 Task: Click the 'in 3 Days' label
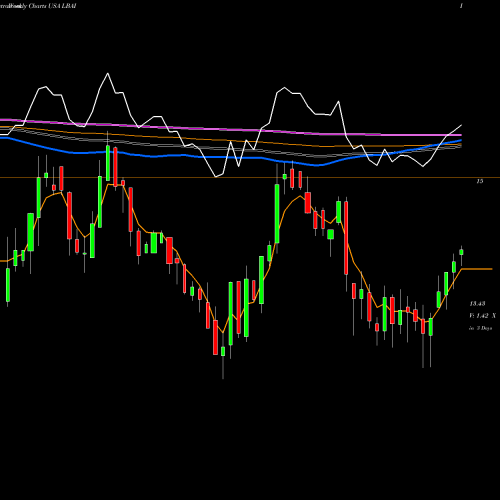(x=480, y=328)
